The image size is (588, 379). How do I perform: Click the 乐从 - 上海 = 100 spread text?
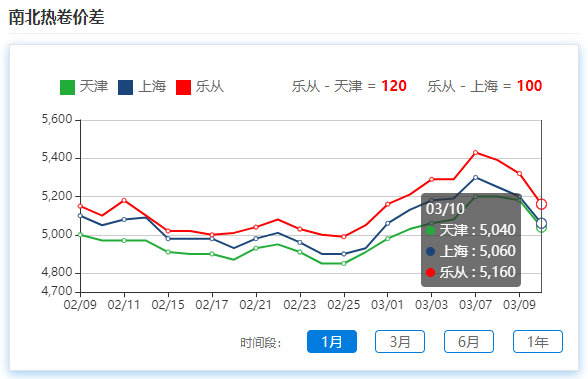[484, 86]
